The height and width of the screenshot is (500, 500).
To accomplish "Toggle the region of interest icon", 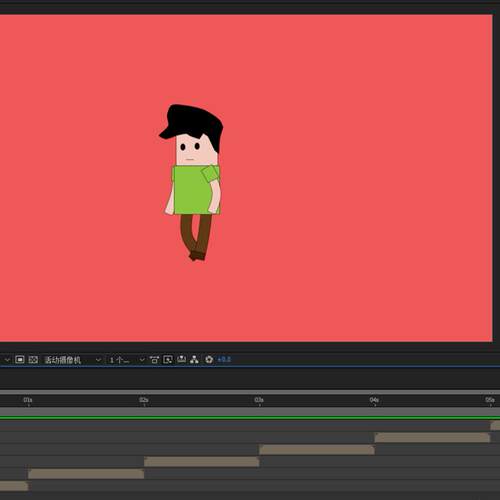I will pos(20,360).
